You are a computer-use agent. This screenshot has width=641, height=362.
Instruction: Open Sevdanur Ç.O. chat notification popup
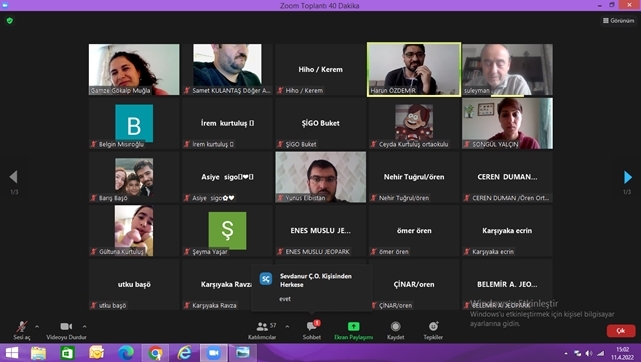tap(312, 288)
